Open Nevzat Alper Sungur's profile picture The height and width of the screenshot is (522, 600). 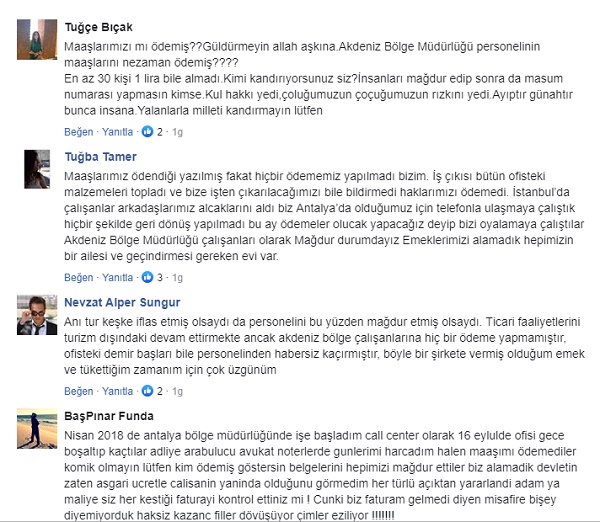tap(37, 315)
